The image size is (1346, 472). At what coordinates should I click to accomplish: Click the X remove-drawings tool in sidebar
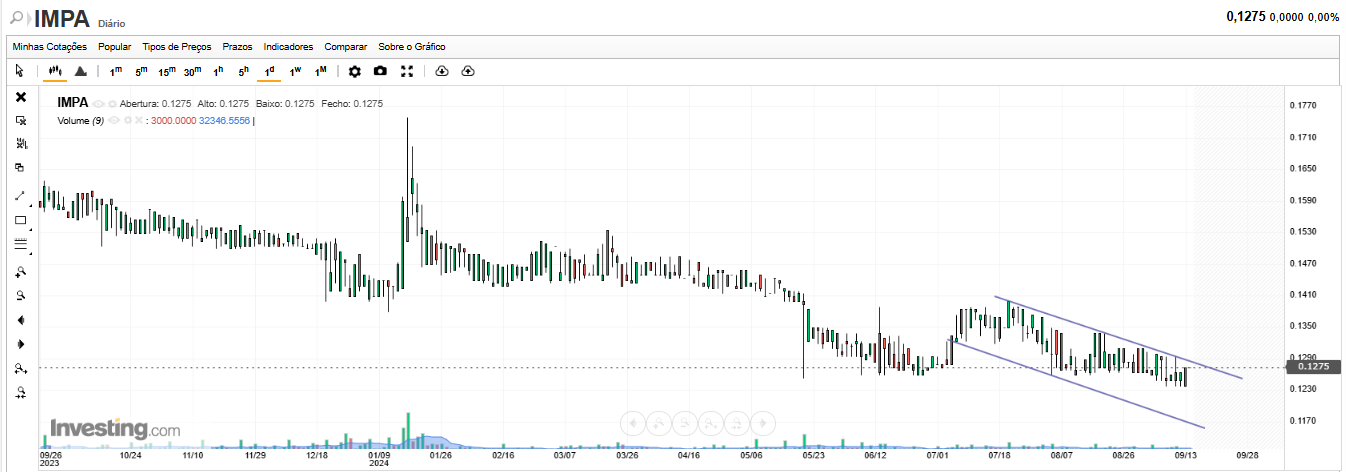click(x=20, y=97)
